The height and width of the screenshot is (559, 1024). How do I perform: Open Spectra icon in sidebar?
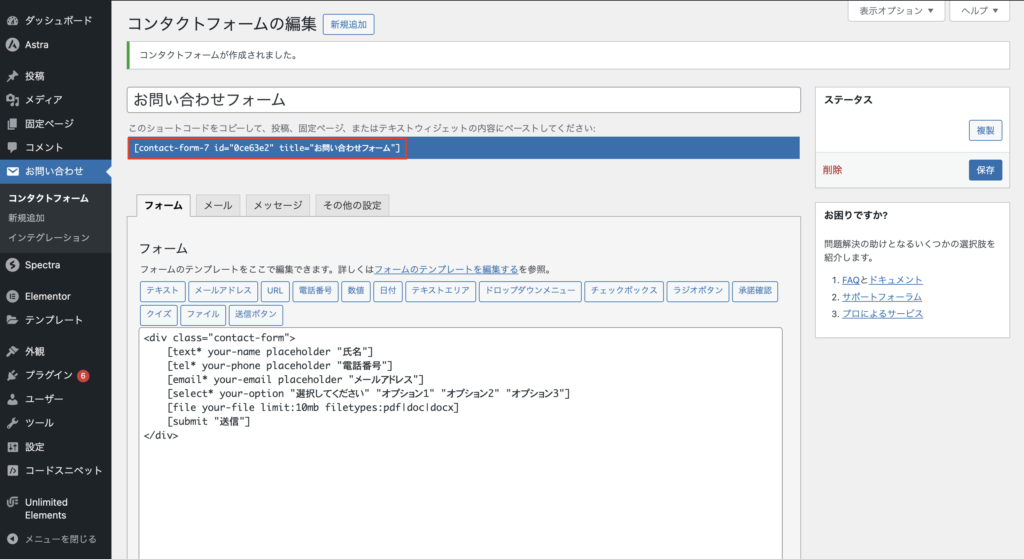coord(12,265)
